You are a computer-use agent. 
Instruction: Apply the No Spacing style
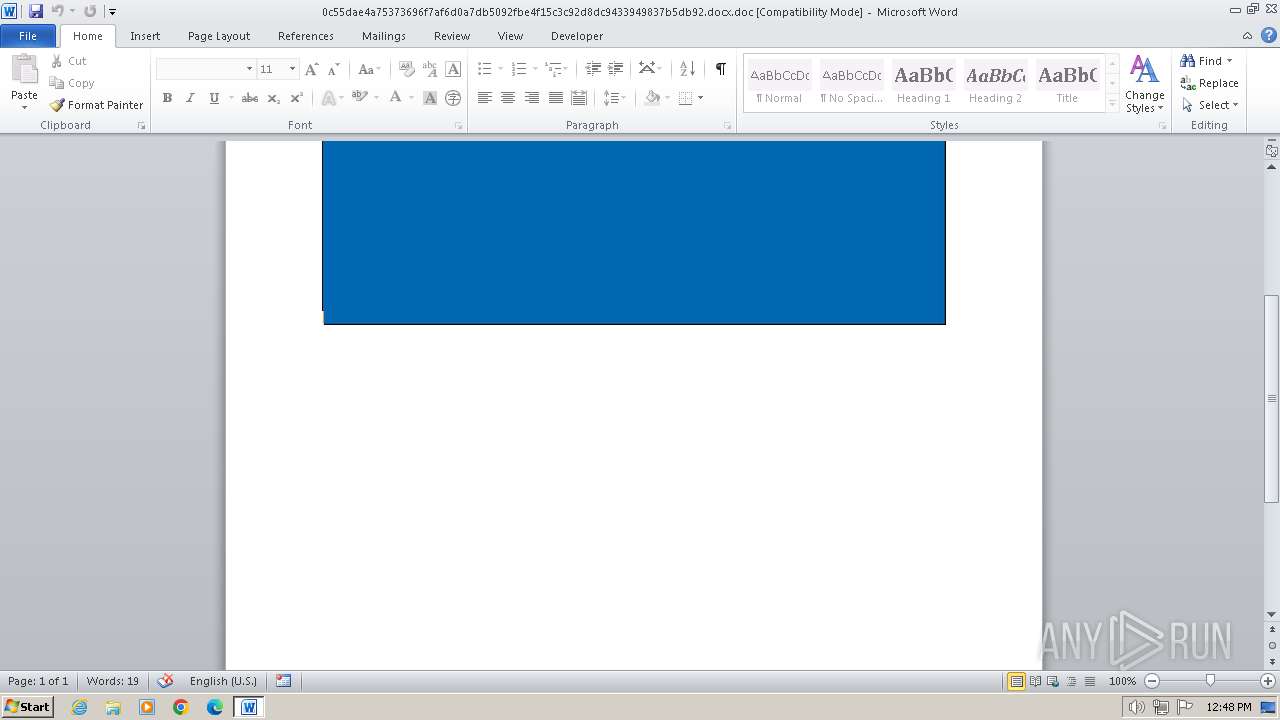851,83
